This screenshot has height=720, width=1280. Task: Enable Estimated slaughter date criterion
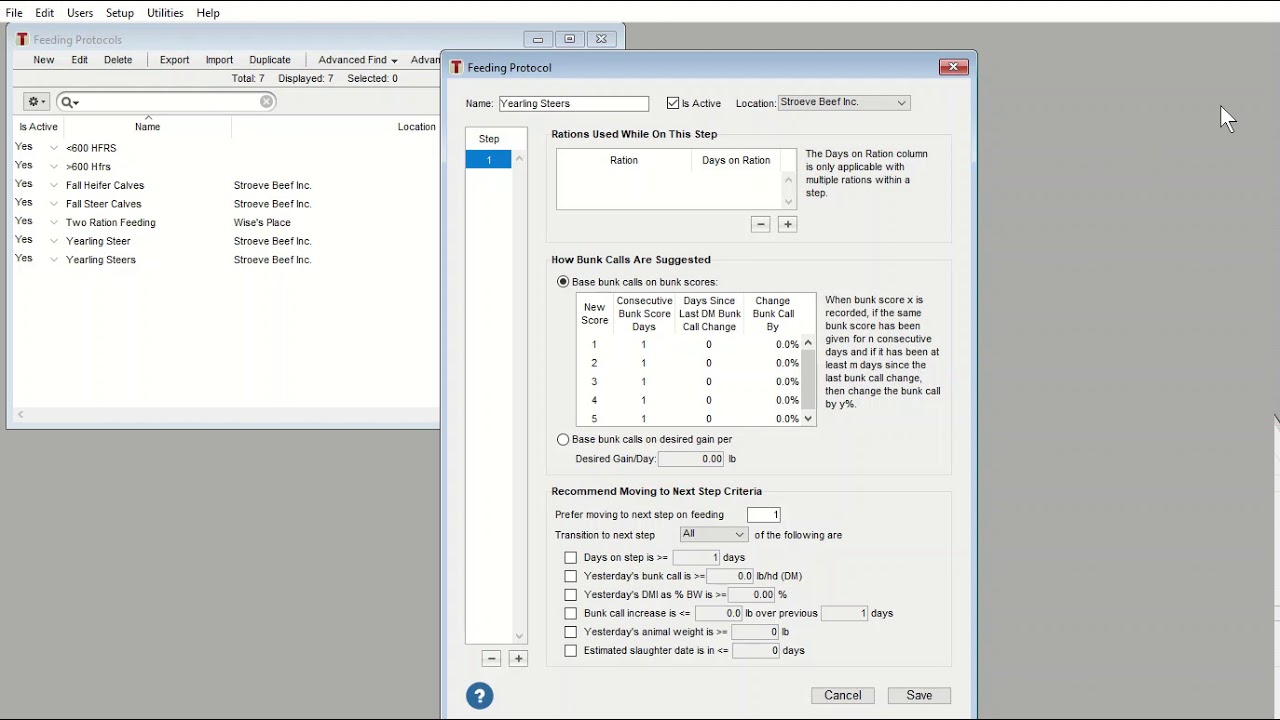click(x=571, y=651)
